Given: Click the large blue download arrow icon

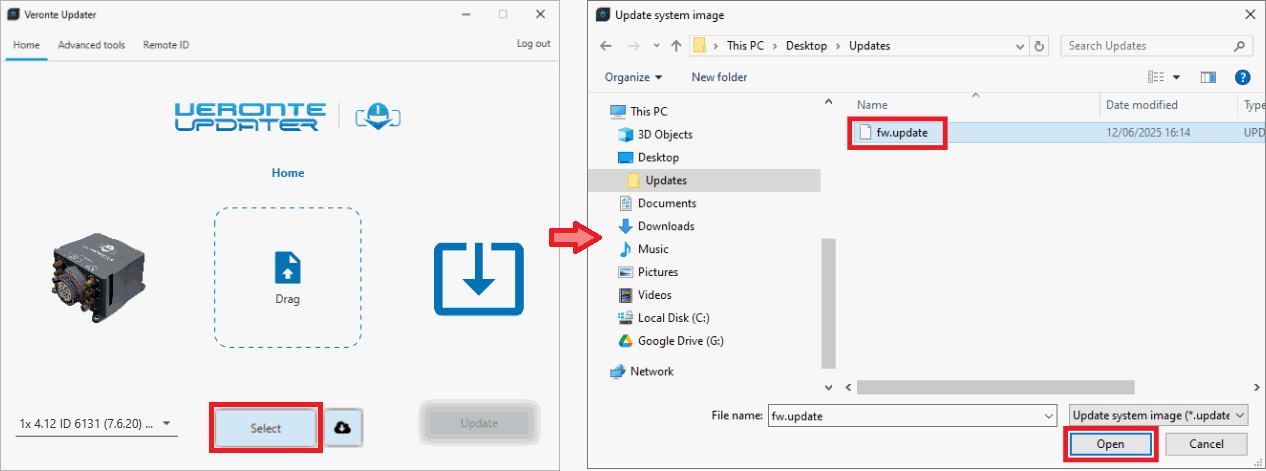Looking at the screenshot, I should tap(478, 280).
